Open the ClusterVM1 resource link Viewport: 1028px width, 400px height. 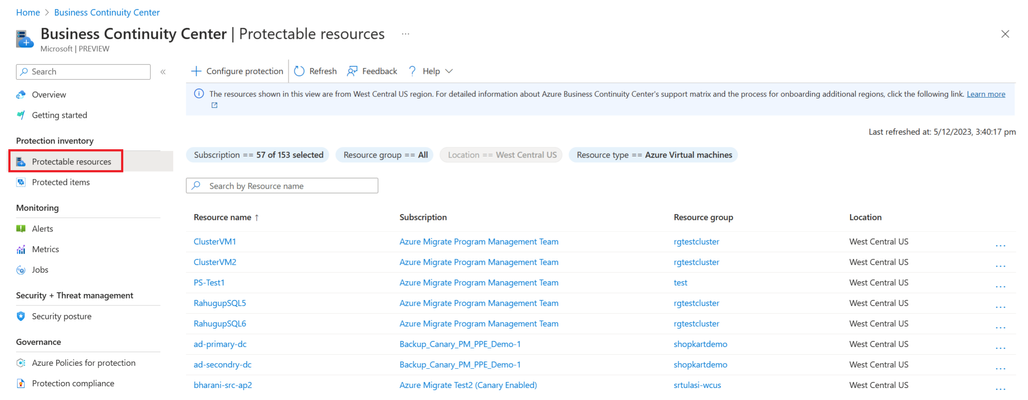coord(214,241)
